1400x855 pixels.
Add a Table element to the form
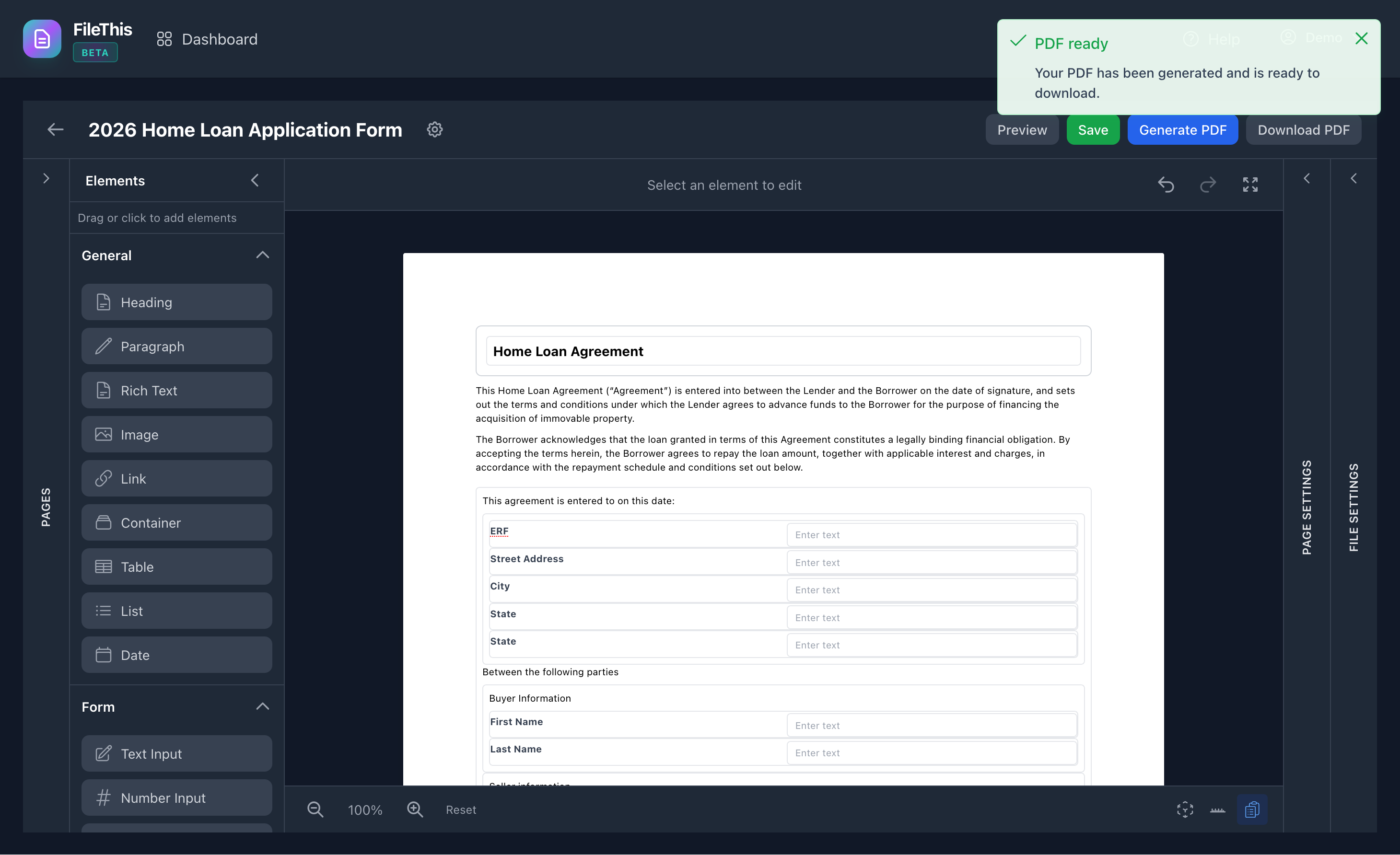pos(177,566)
